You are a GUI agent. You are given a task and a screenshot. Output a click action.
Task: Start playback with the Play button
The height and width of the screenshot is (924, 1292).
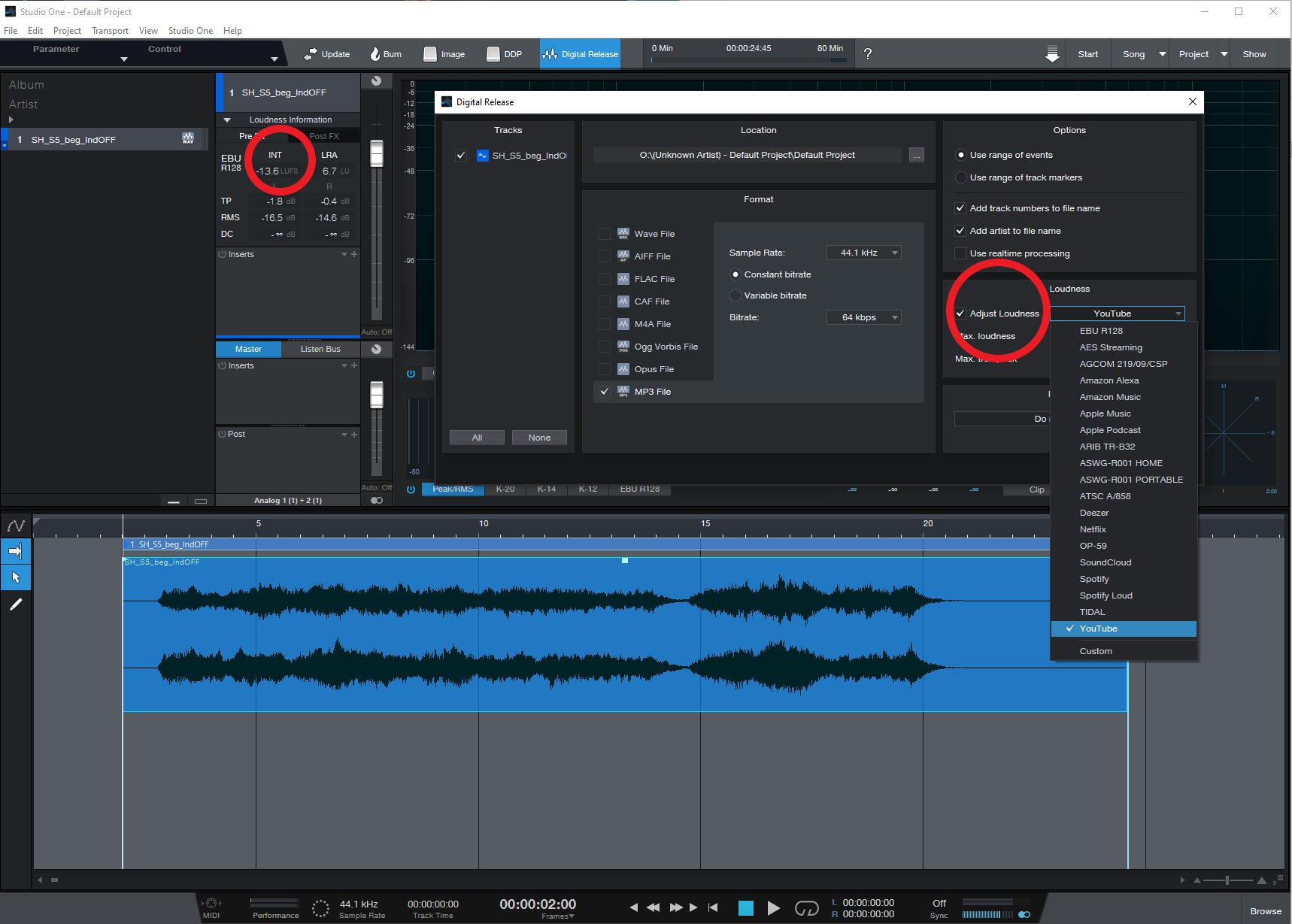(773, 908)
